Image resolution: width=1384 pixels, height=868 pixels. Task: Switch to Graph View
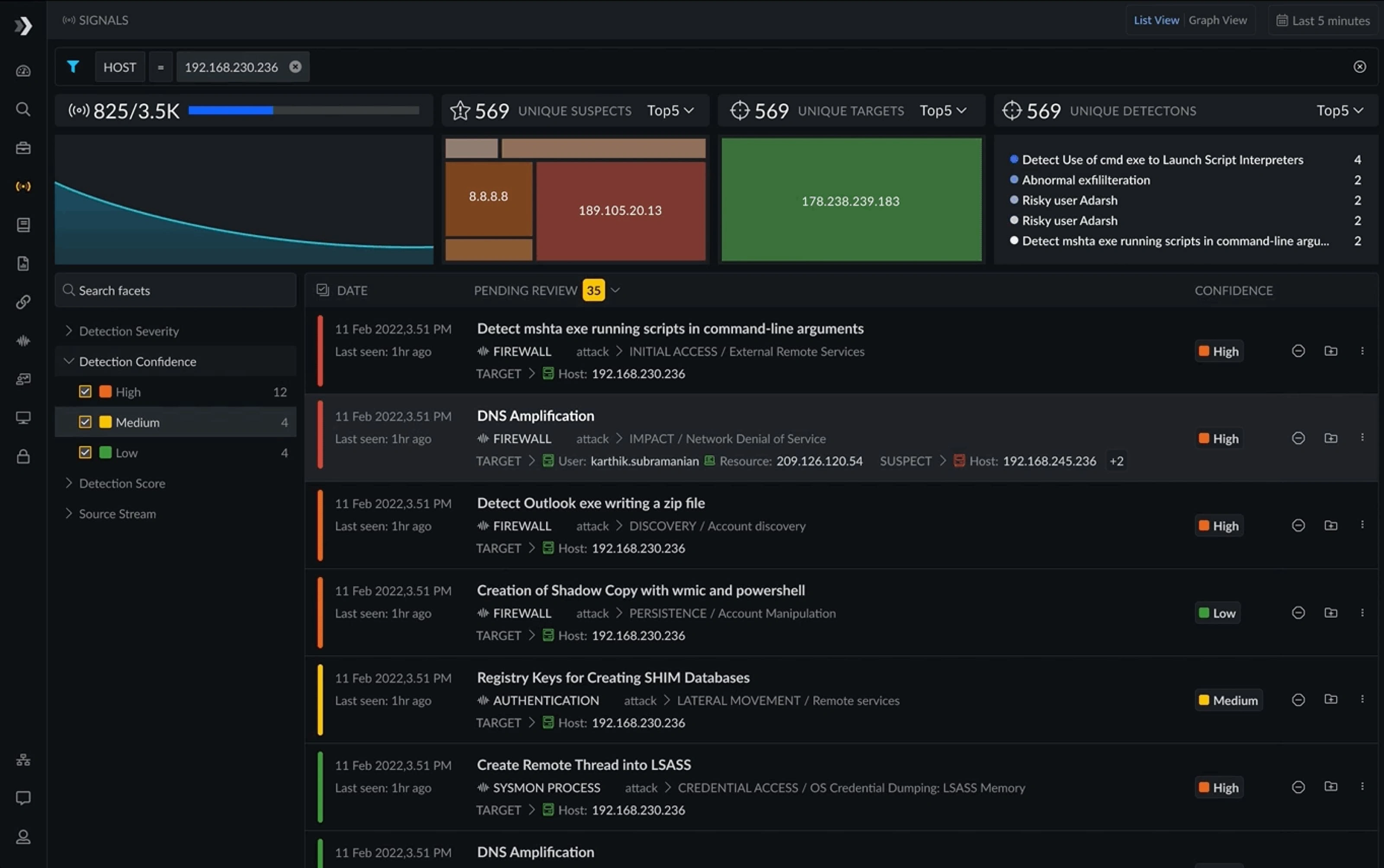click(1217, 20)
